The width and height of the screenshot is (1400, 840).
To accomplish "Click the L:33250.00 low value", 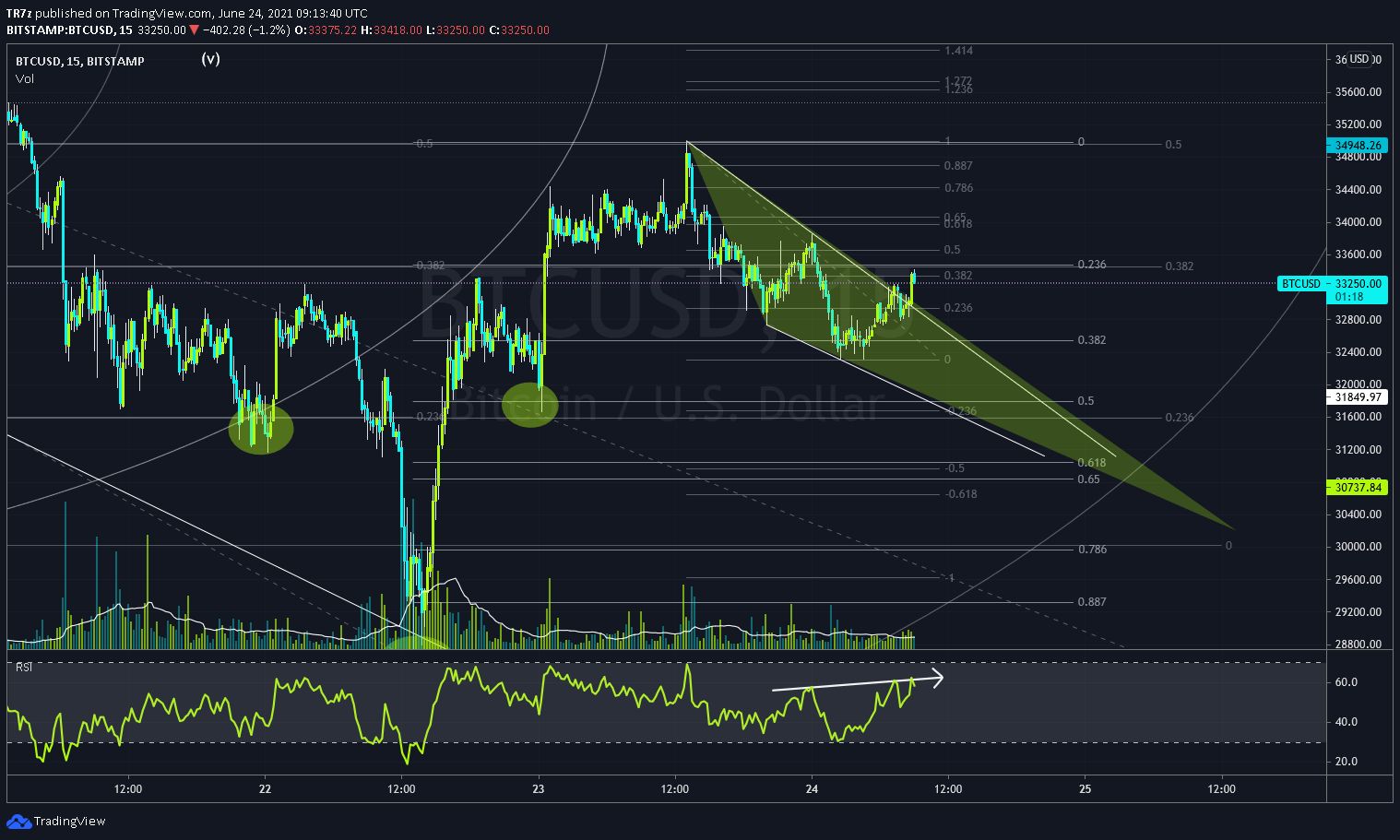I will 456,30.
